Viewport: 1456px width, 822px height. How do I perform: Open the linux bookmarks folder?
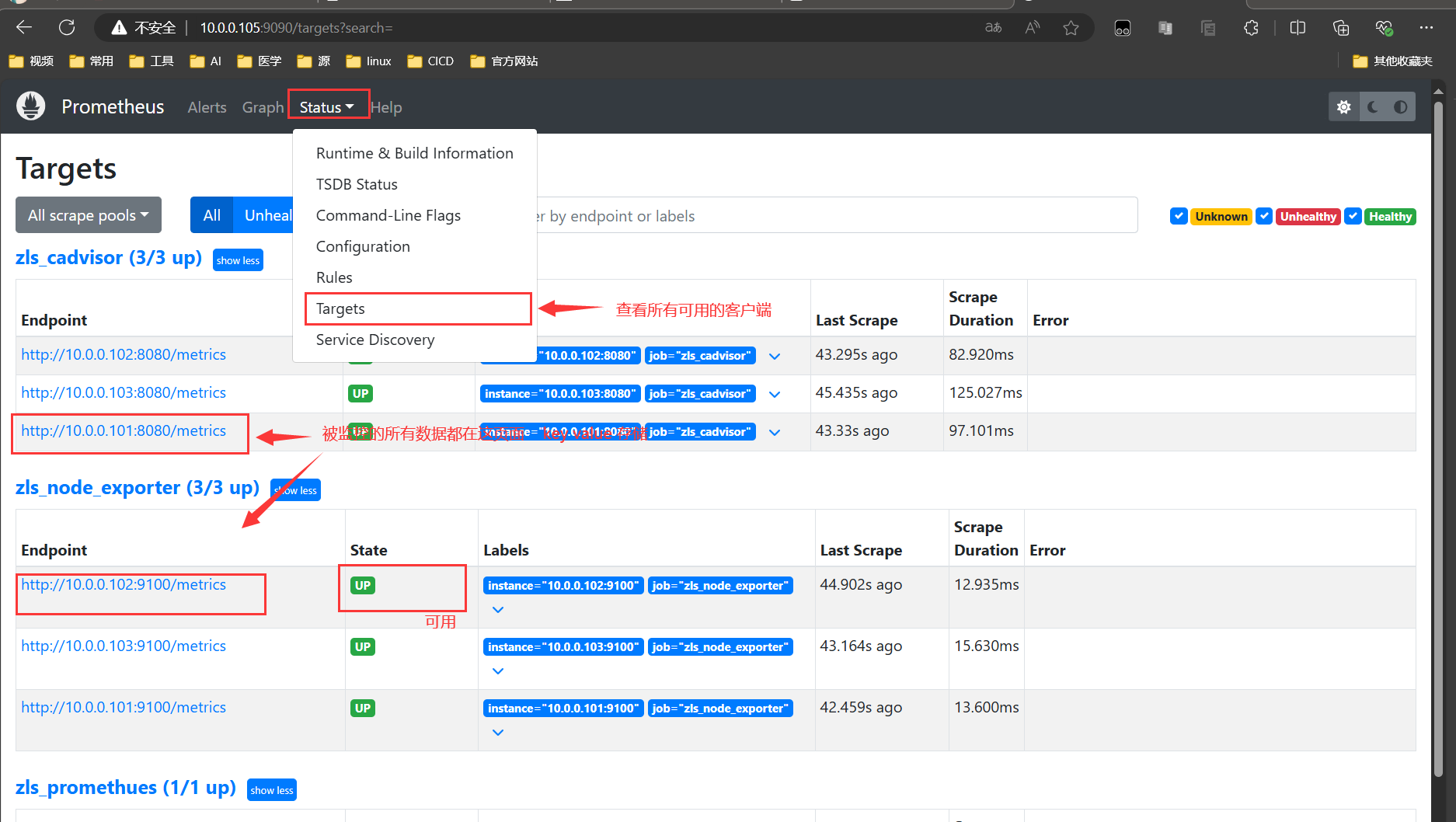pos(369,61)
